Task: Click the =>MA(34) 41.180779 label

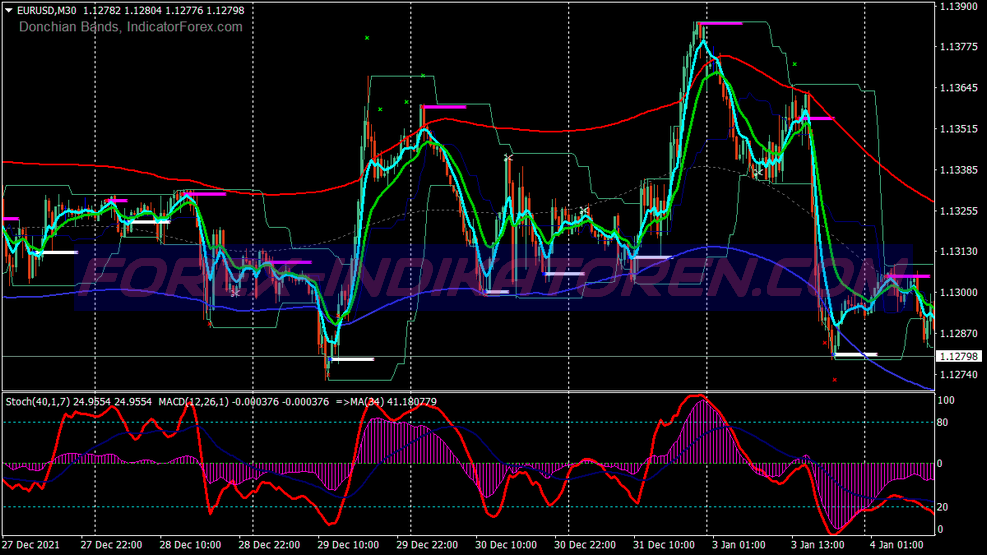Action: (386, 401)
